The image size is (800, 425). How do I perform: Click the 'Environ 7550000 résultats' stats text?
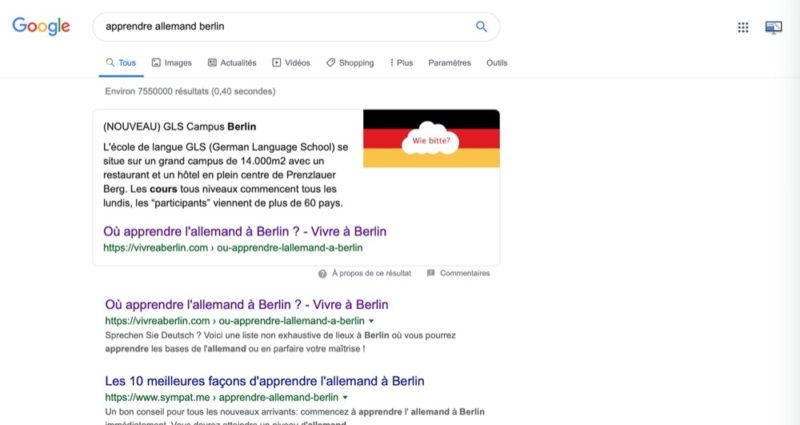[x=190, y=91]
